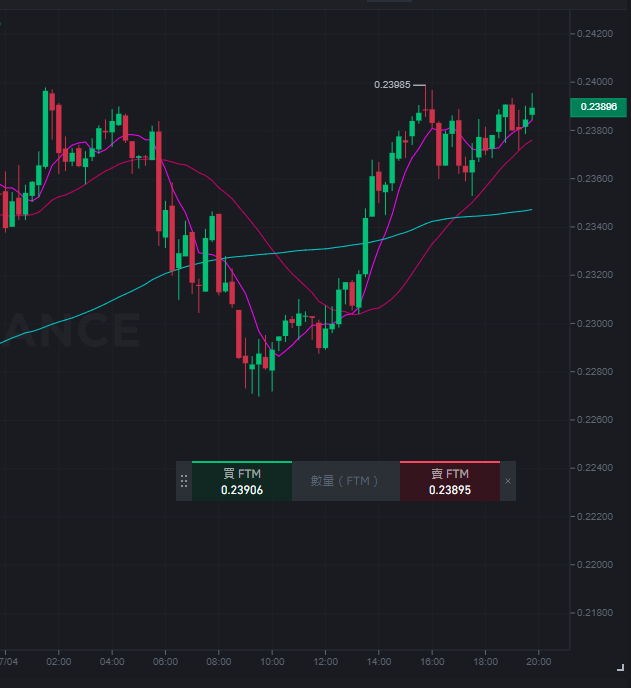Click the chart resize corner icon

pos(620,667)
